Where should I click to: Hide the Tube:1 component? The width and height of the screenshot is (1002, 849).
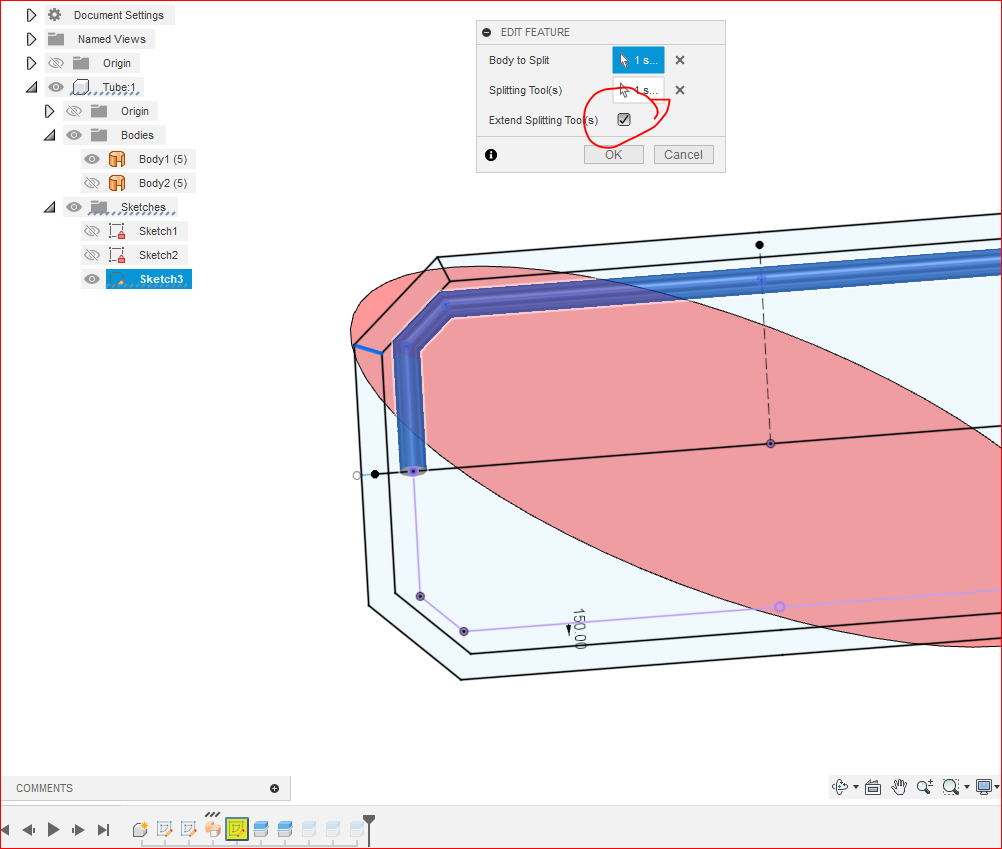click(56, 87)
